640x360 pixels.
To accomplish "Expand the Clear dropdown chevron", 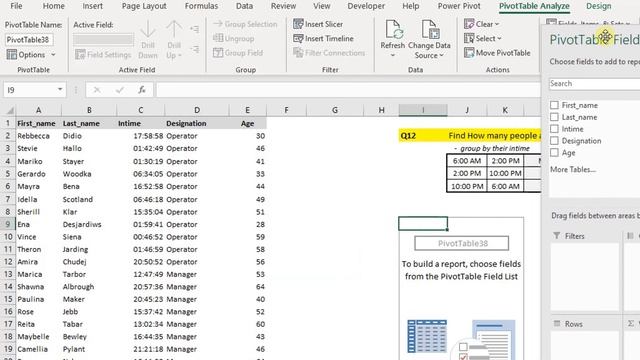I will click(x=497, y=24).
